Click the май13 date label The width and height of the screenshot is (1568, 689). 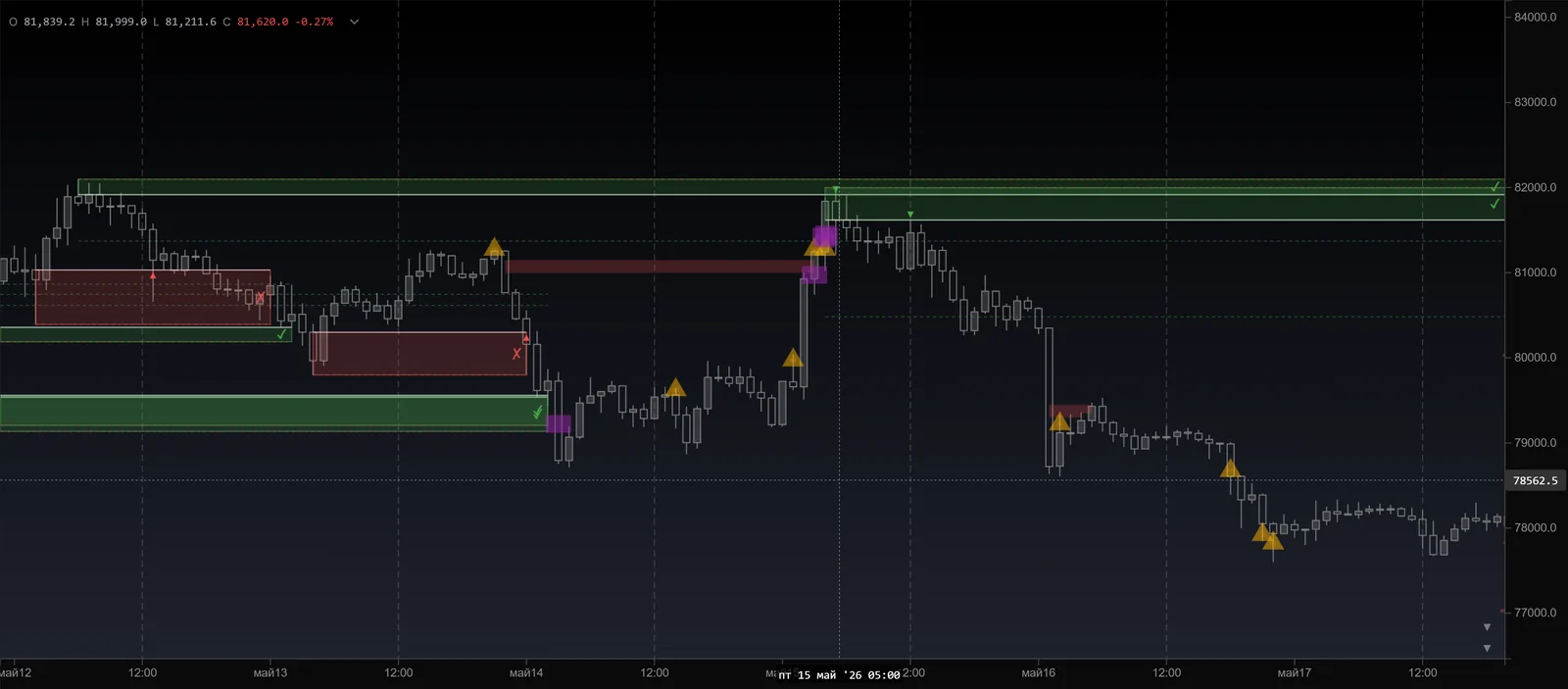pyautogui.click(x=270, y=673)
